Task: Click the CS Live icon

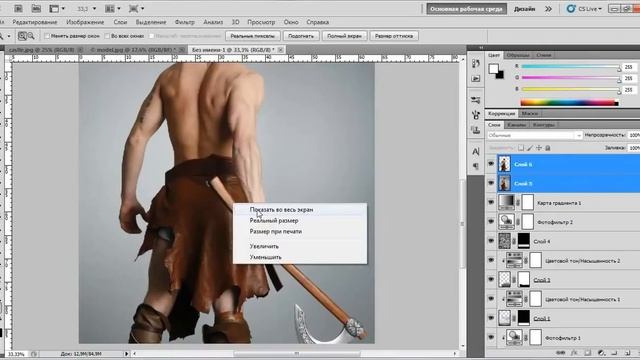Action: 571,9
